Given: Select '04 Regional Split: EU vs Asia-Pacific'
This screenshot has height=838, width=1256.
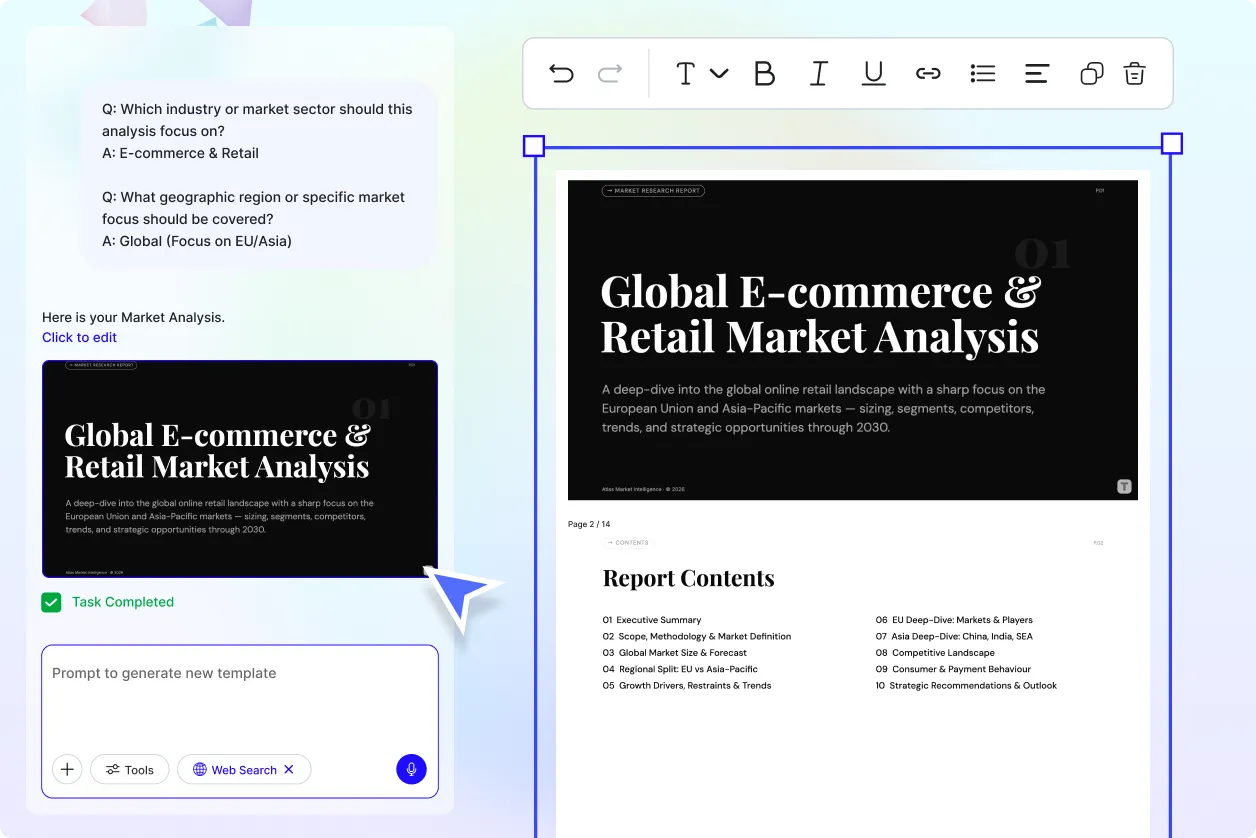Looking at the screenshot, I should pos(680,669).
